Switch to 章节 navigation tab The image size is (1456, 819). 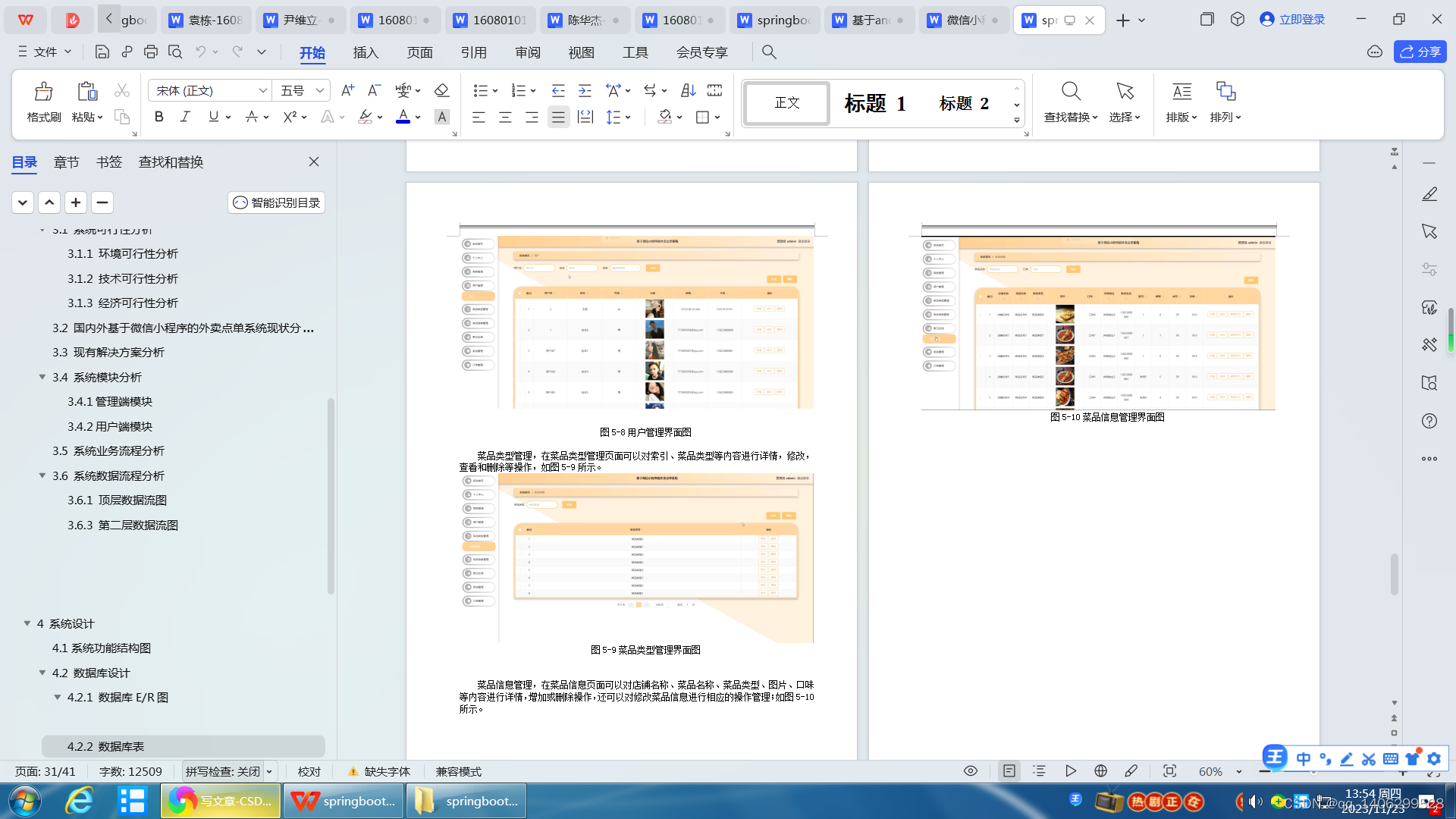(x=66, y=162)
